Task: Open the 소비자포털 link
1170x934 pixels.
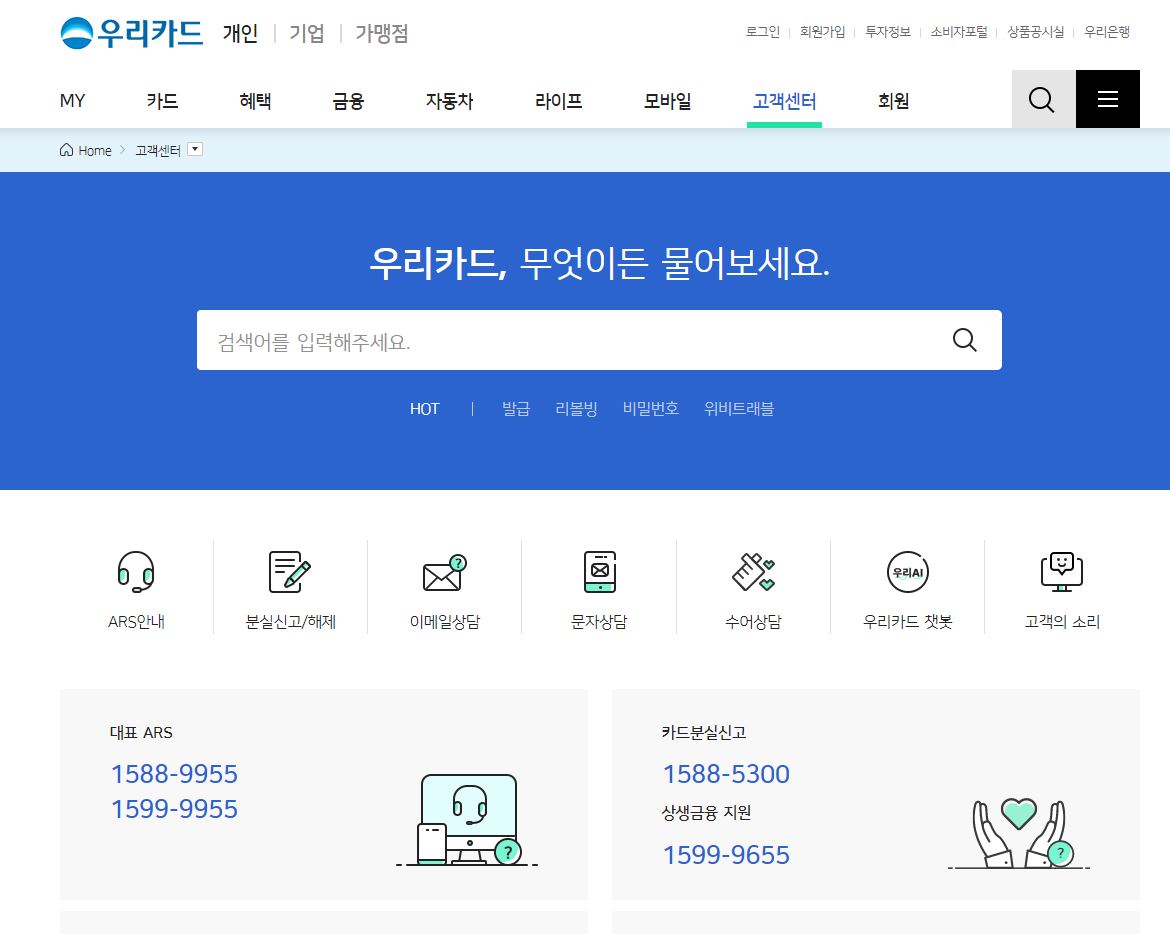Action: [x=959, y=32]
